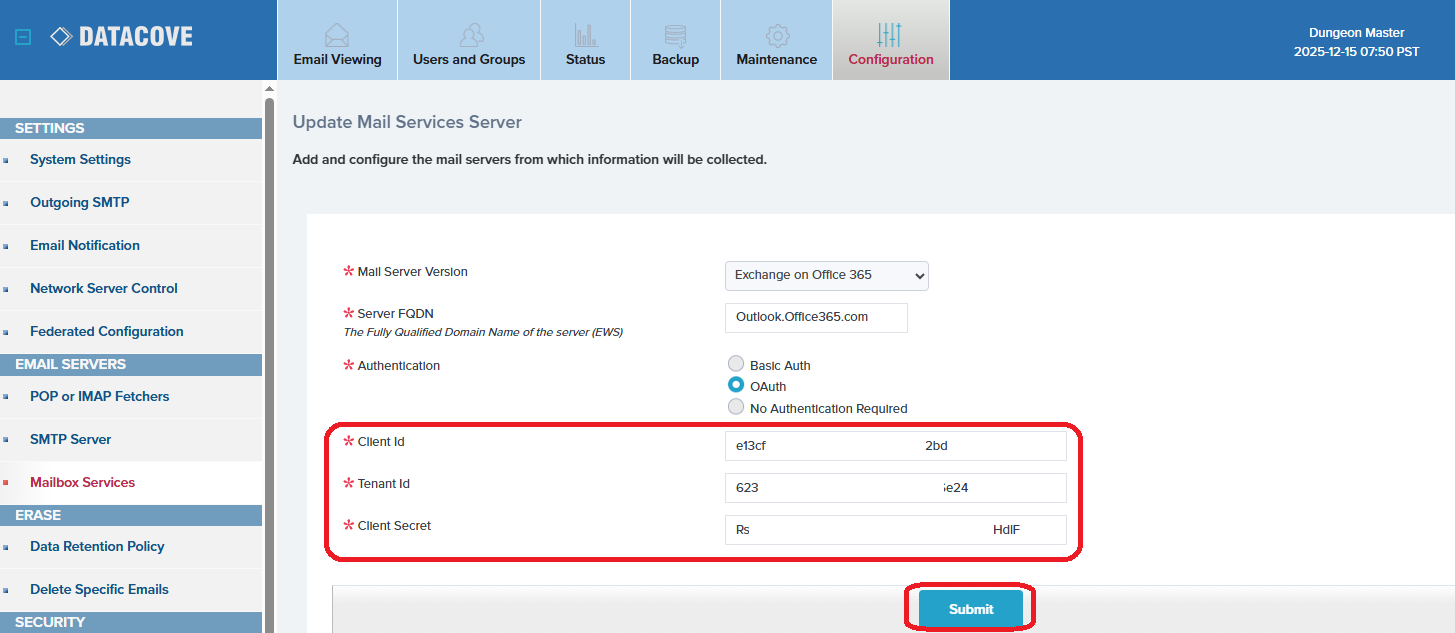Click the Maintenance gear icon
This screenshot has width=1455, height=633.
(x=777, y=35)
